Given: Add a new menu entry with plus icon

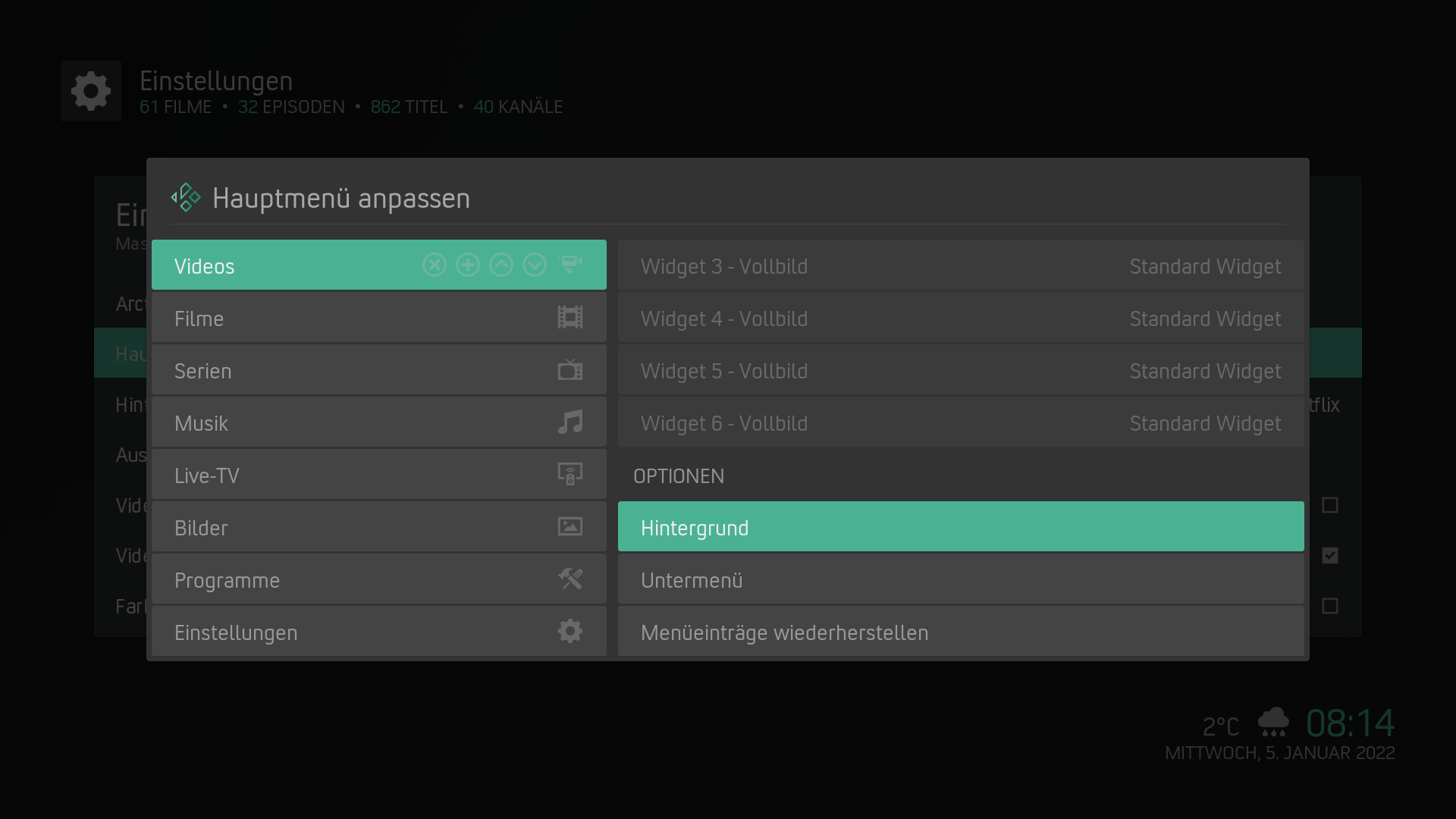Looking at the screenshot, I should [x=468, y=265].
